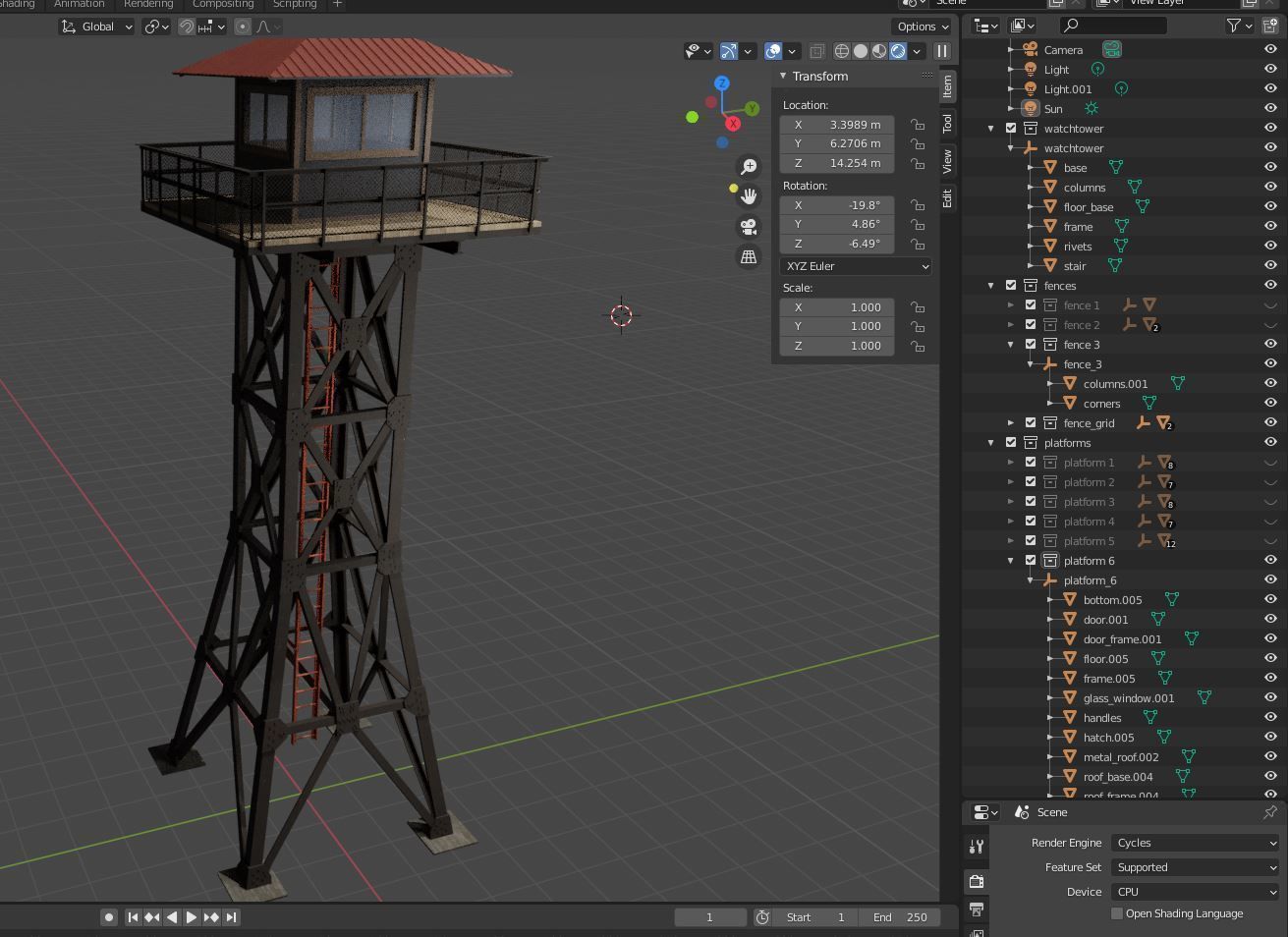Open outliner filter dropdown

pyautogui.click(x=1241, y=26)
